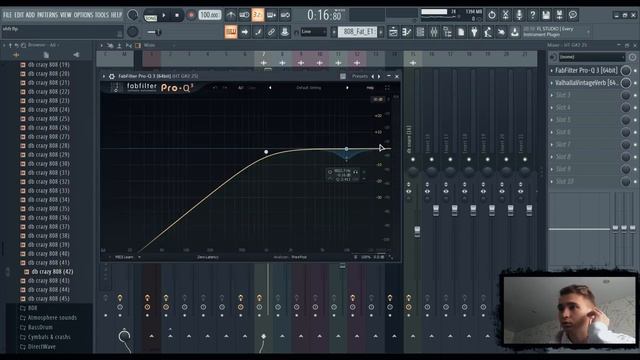The width and height of the screenshot is (640, 360).
Task: Expand the 'Atmosphere sounds' folder
Action: [52, 318]
